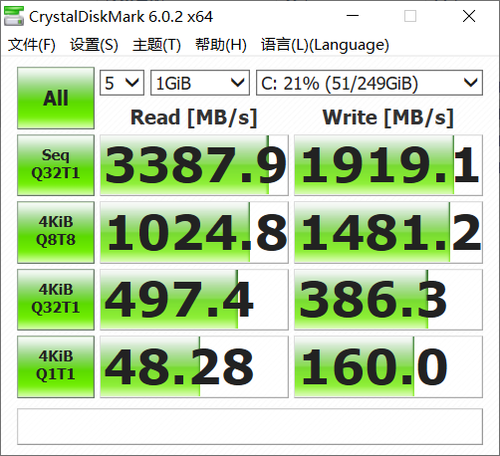This screenshot has height=456, width=500.
Task: Start the 4KiB Q32T1 test
Action: pyautogui.click(x=56, y=299)
